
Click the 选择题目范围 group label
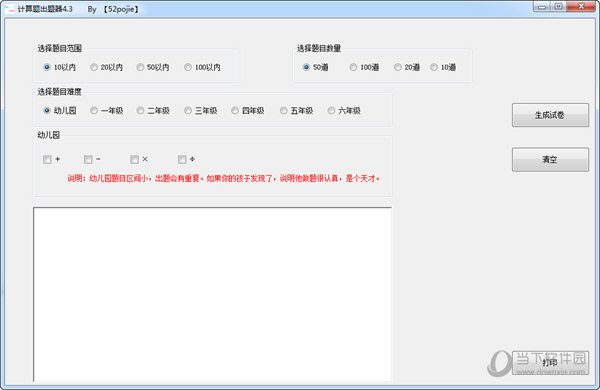pos(59,48)
